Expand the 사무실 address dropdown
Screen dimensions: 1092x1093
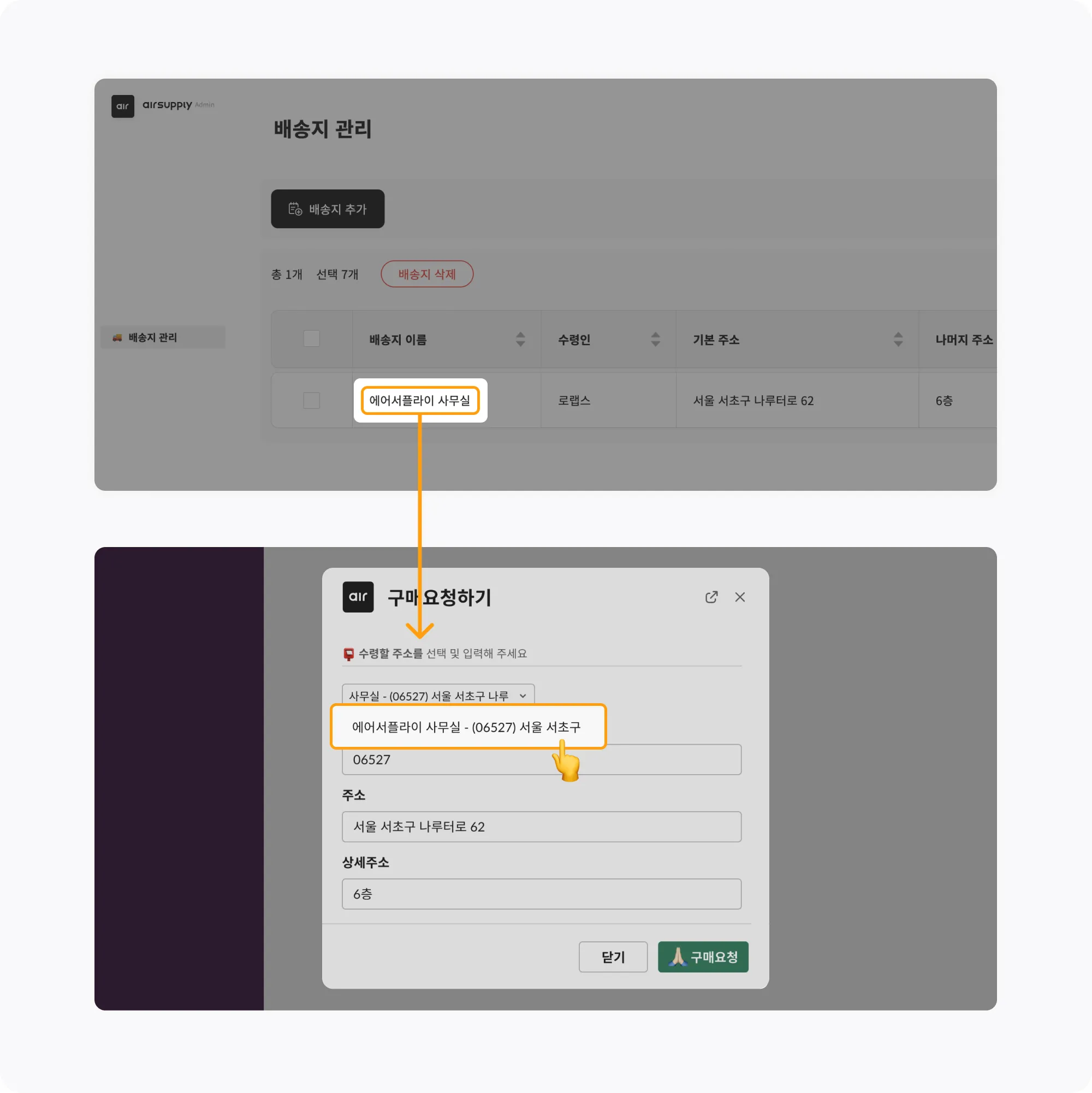(438, 696)
